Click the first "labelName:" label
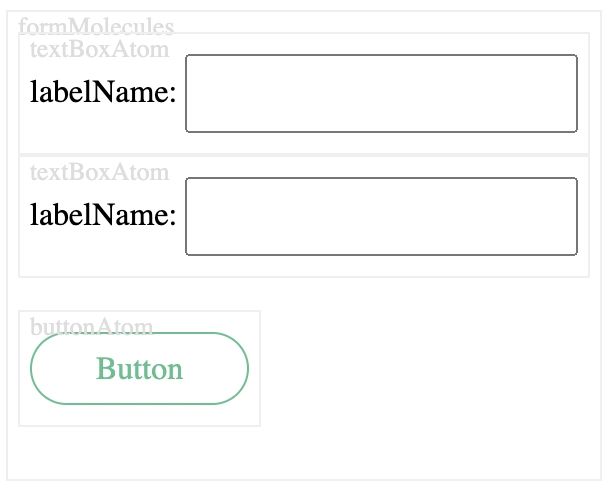 (103, 93)
